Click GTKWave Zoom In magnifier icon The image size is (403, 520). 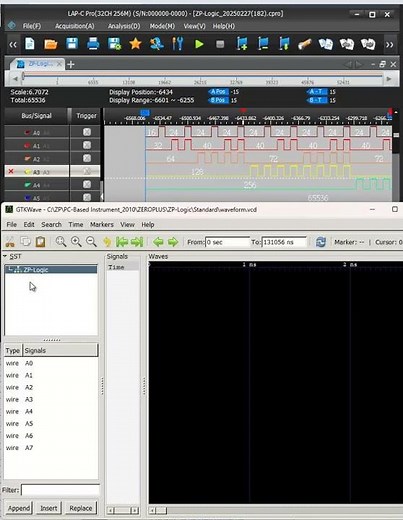(76, 242)
